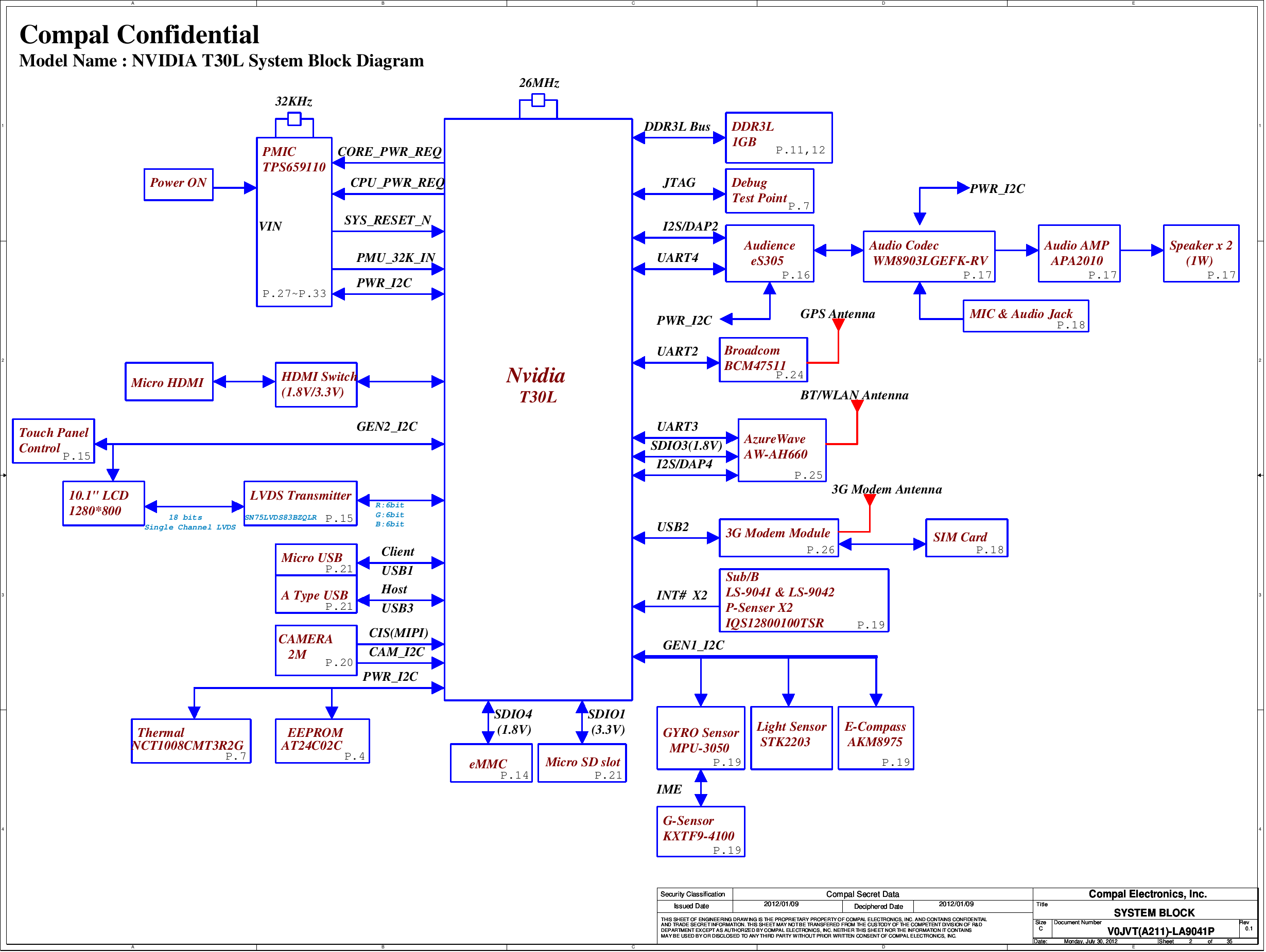This screenshot has width=1266, height=952.
Task: Click the Touch Panel Control block
Action: coord(53,441)
